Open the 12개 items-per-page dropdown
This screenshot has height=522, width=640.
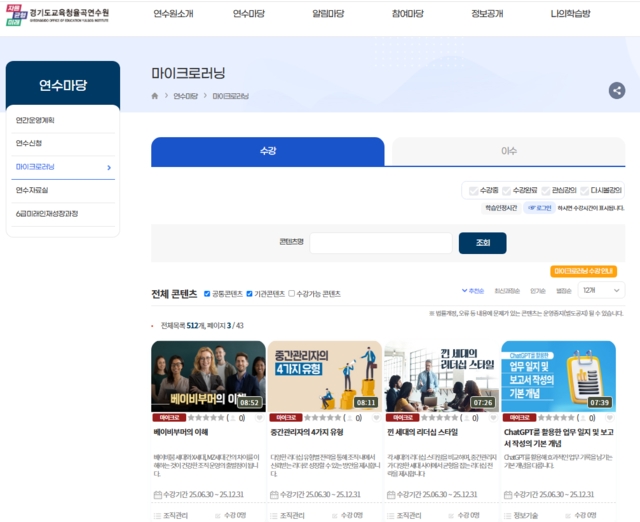pyautogui.click(x=598, y=290)
